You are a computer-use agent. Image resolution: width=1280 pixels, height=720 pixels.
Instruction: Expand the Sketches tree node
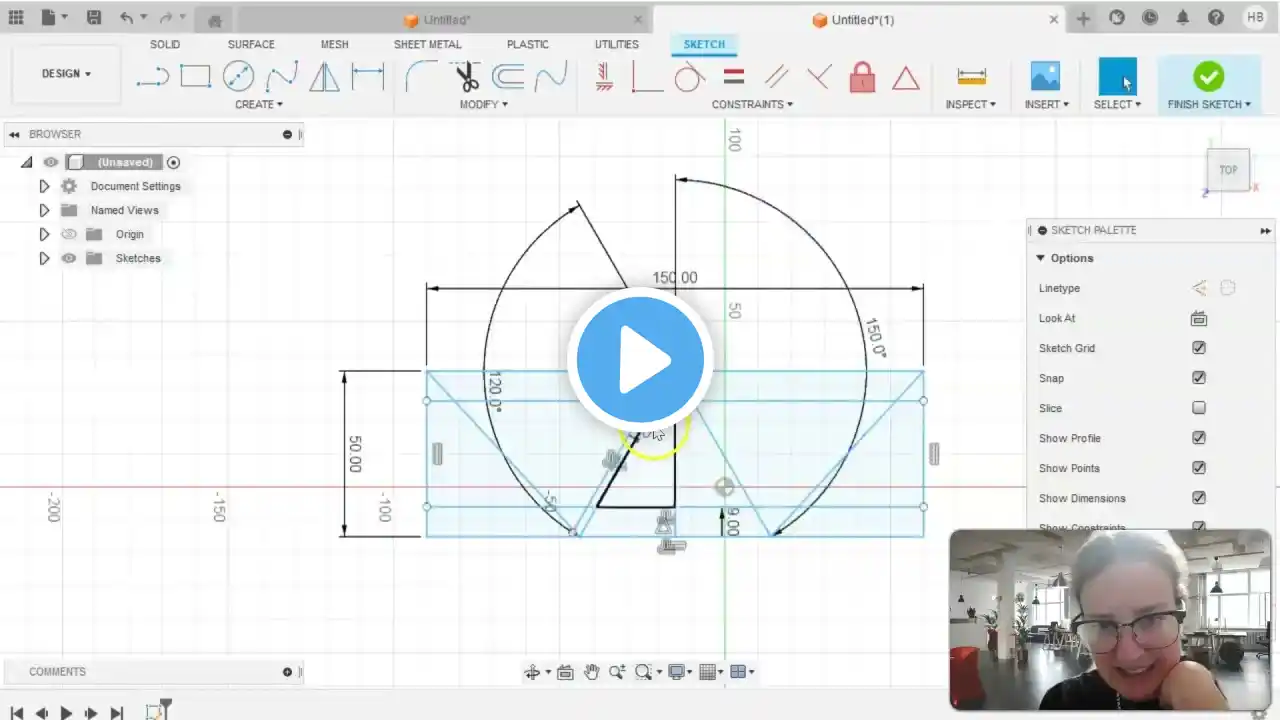(44, 258)
